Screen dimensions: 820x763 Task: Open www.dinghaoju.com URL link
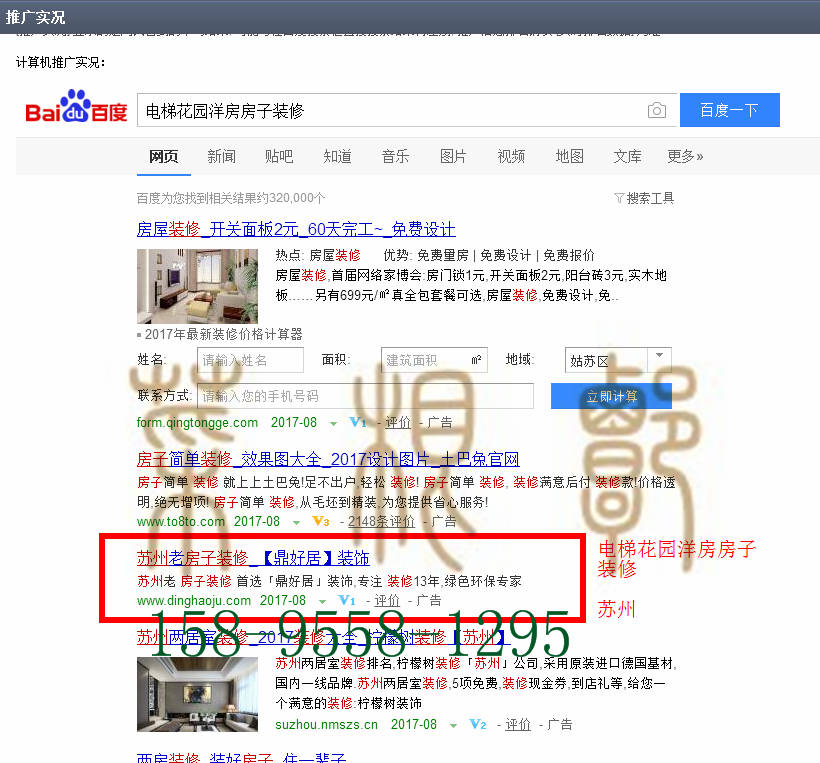(194, 600)
